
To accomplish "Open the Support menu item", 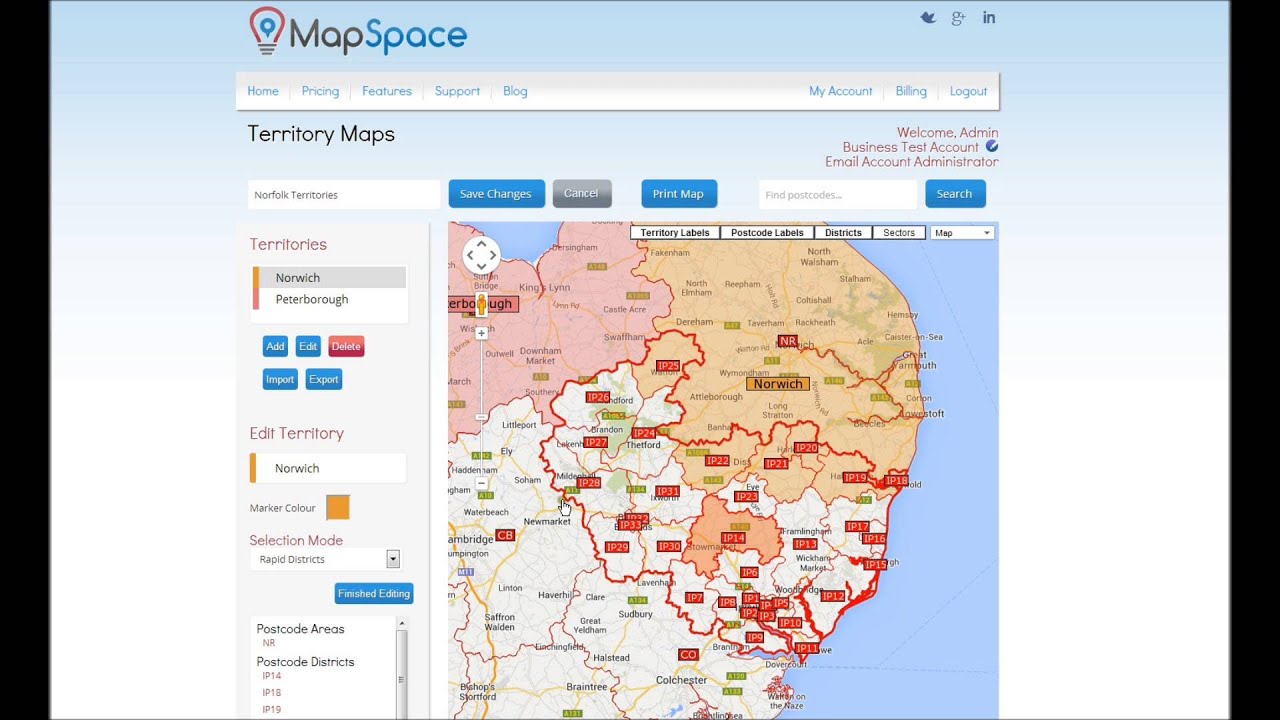I will tap(457, 91).
